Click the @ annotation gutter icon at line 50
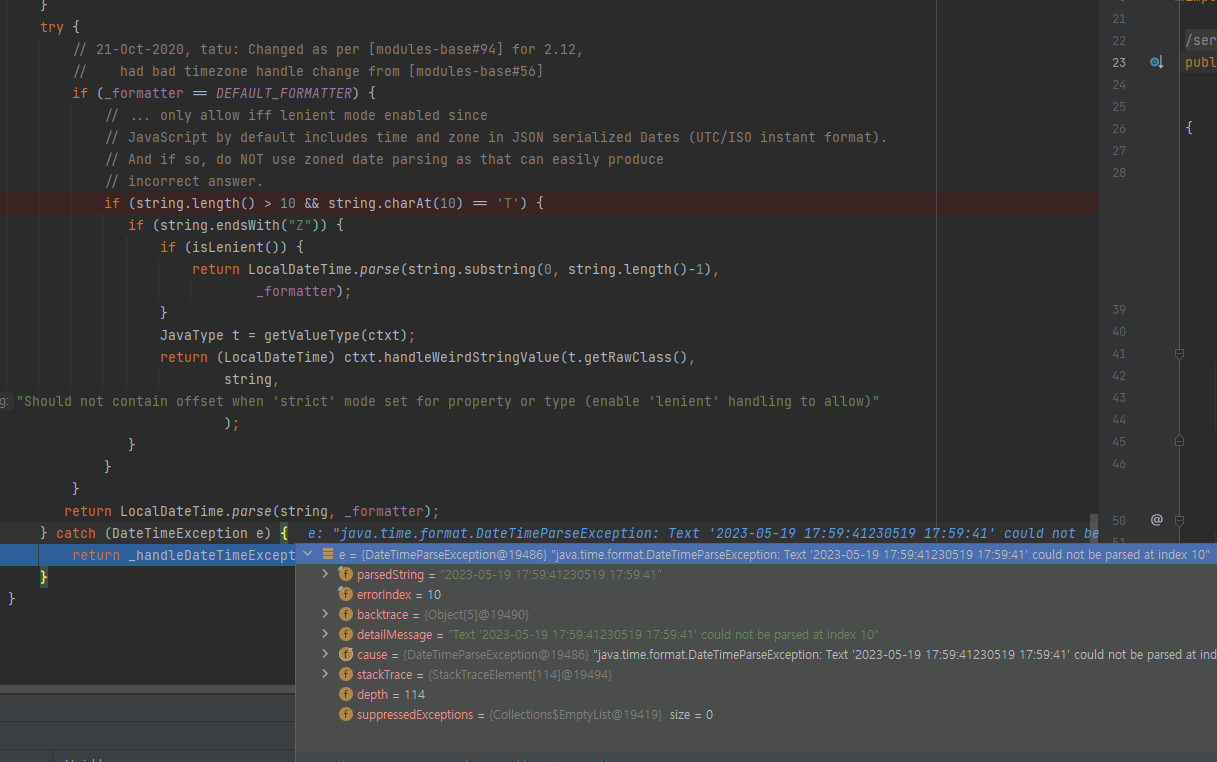 coord(1156,519)
